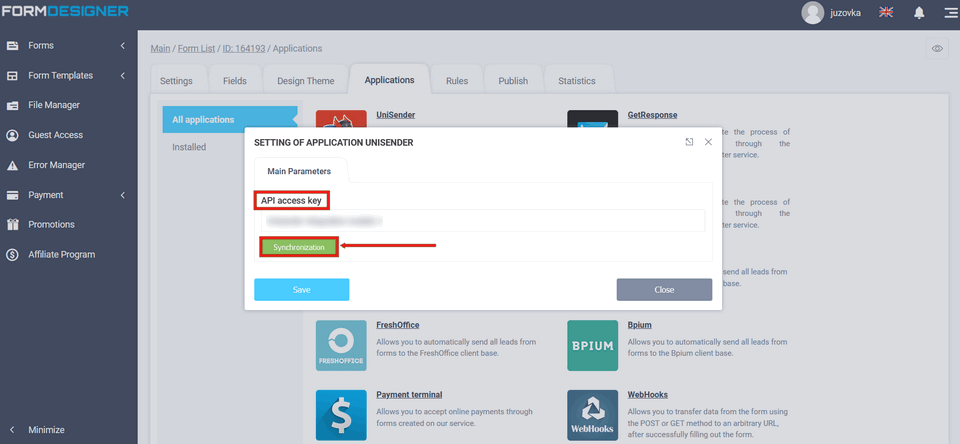Click into the API access key field
960x444 pixels.
click(483, 220)
